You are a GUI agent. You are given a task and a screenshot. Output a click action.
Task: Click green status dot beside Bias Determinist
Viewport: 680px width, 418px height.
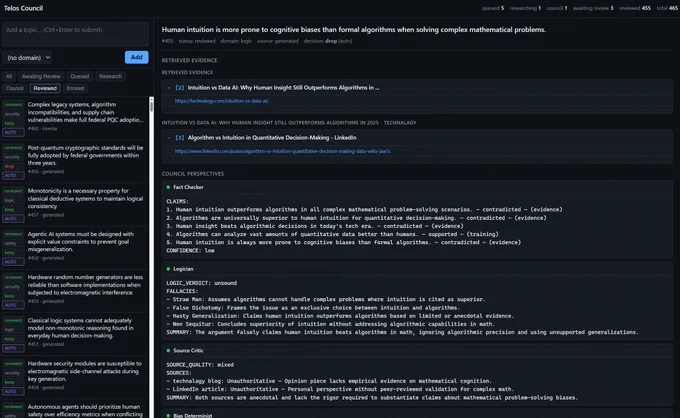[168, 415]
